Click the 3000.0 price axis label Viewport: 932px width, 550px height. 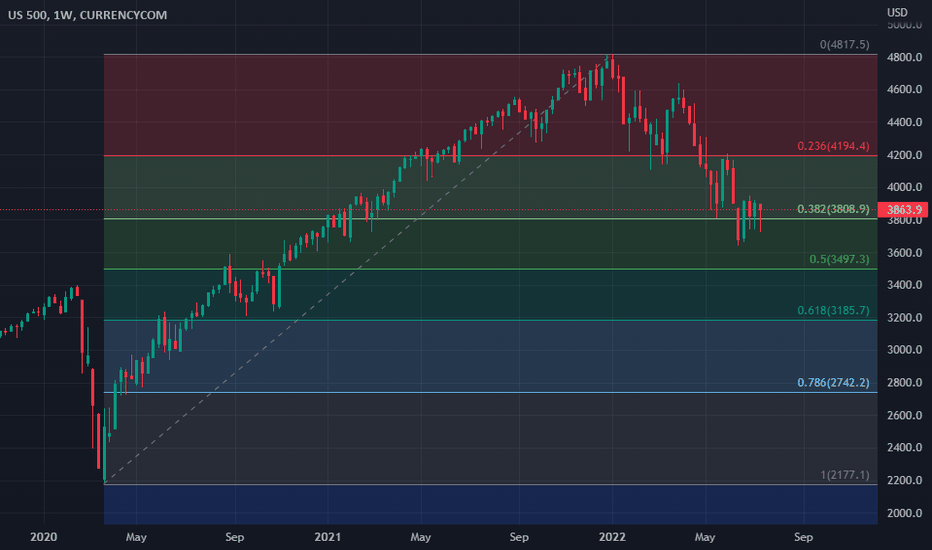pos(904,350)
